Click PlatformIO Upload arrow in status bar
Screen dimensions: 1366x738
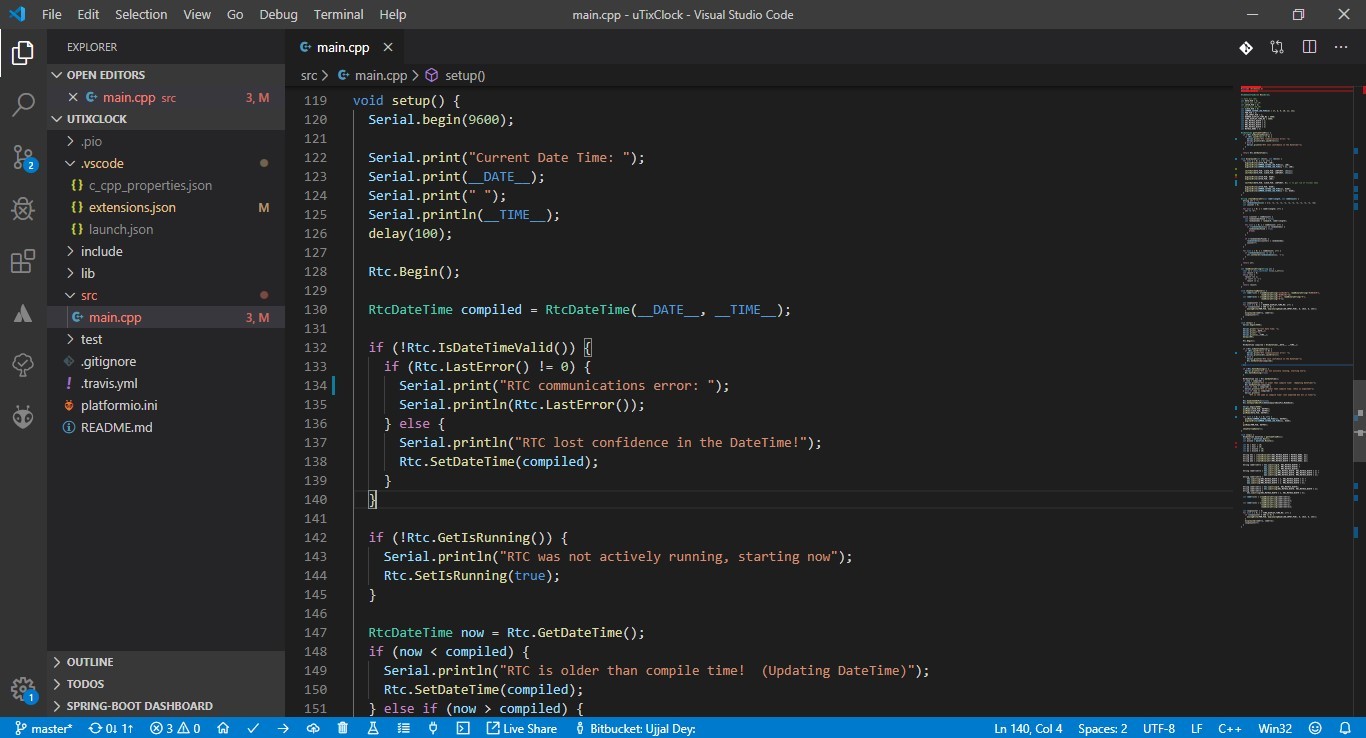tap(283, 728)
